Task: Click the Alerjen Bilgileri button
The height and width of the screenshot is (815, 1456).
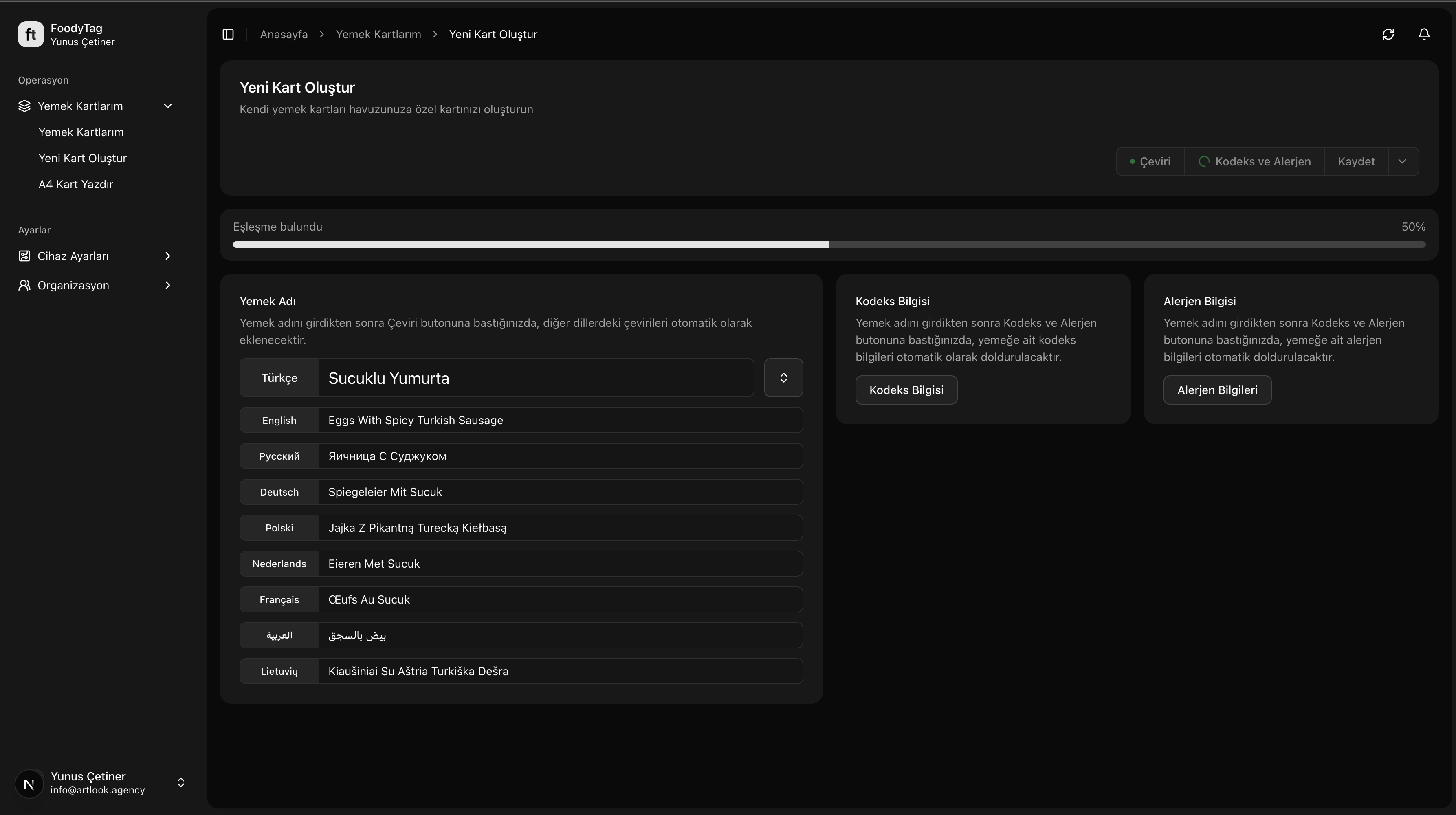Action: point(1217,390)
